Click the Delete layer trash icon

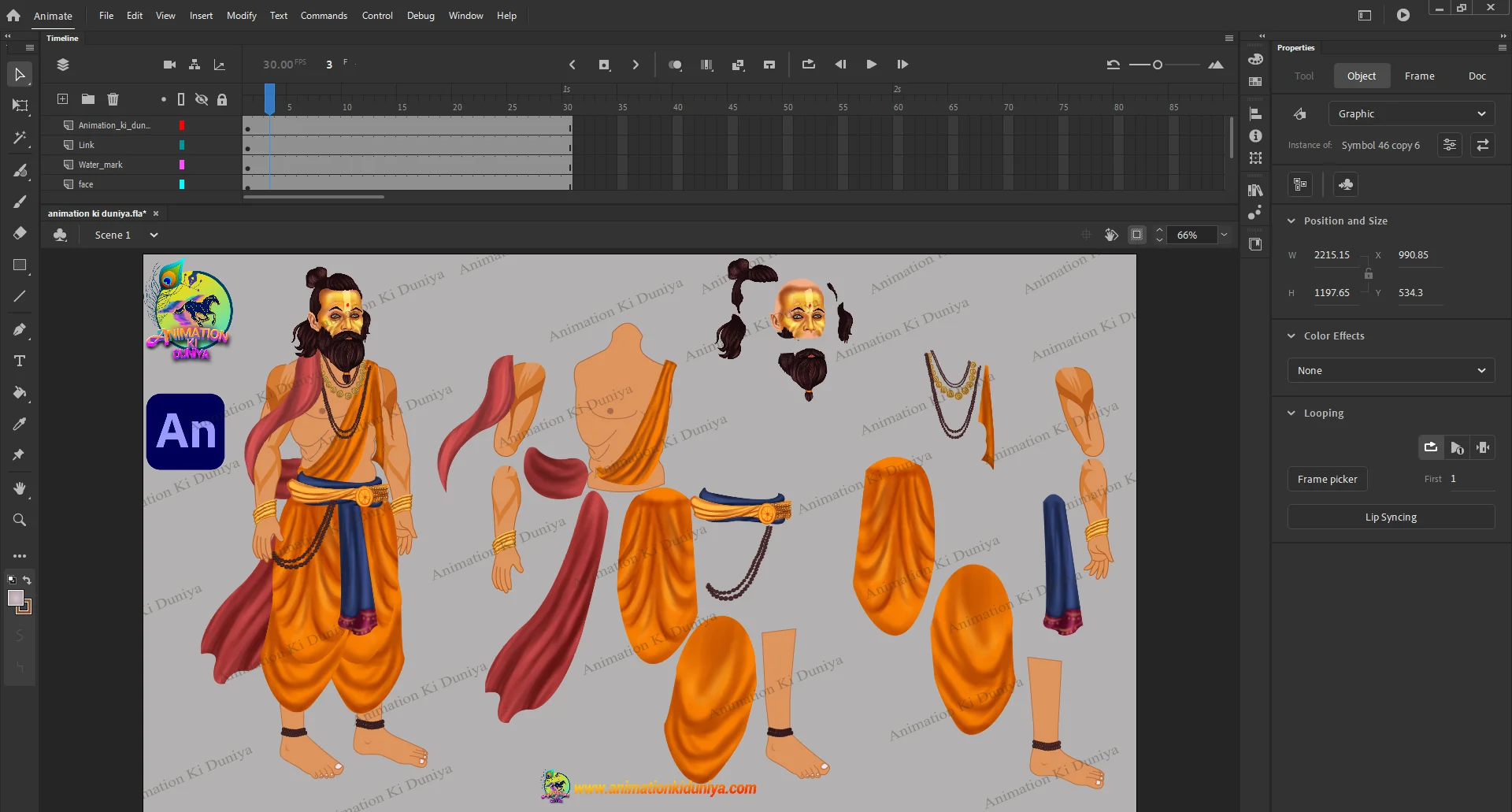[113, 99]
